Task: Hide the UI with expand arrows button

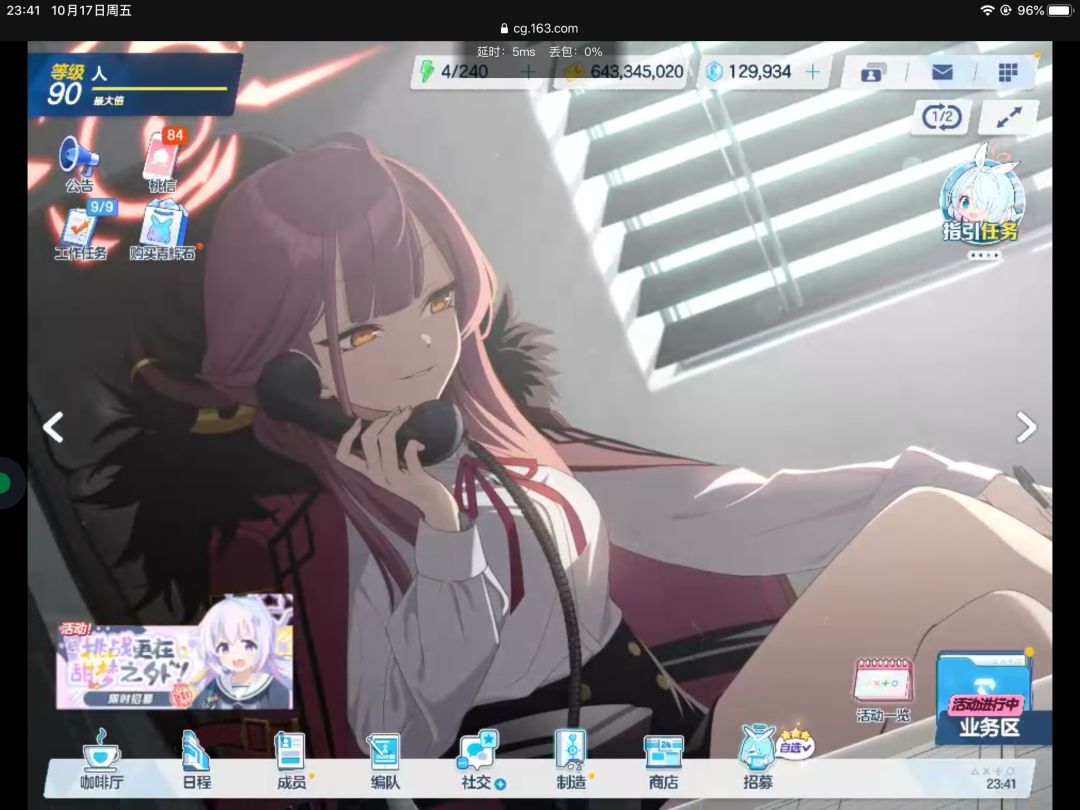Action: (1008, 116)
